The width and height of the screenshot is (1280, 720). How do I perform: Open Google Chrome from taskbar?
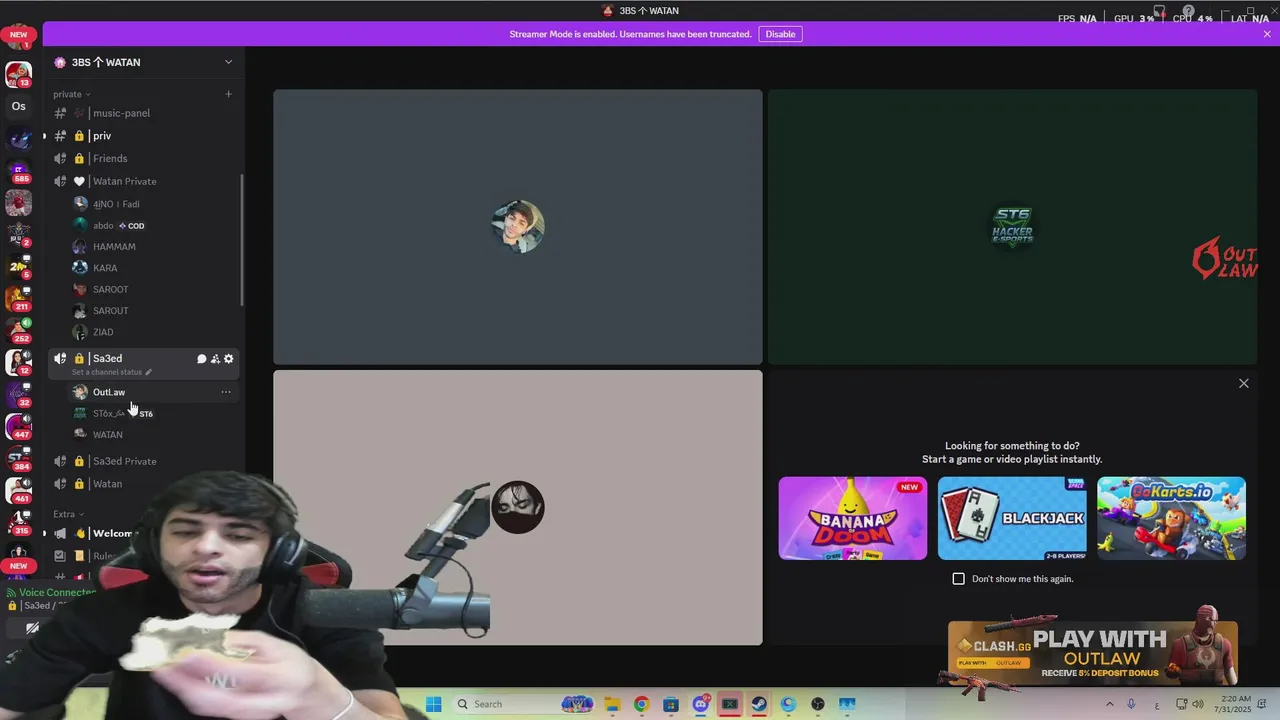(641, 704)
